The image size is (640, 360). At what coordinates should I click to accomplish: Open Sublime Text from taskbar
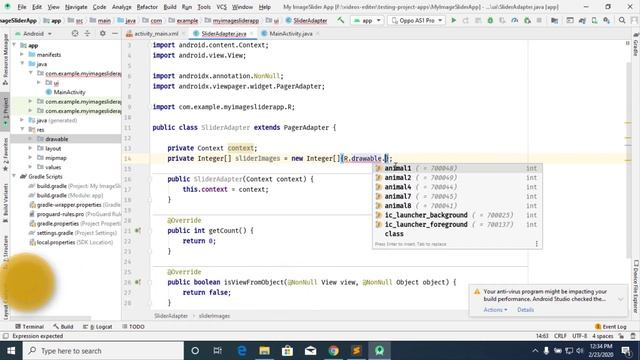click(x=356, y=351)
